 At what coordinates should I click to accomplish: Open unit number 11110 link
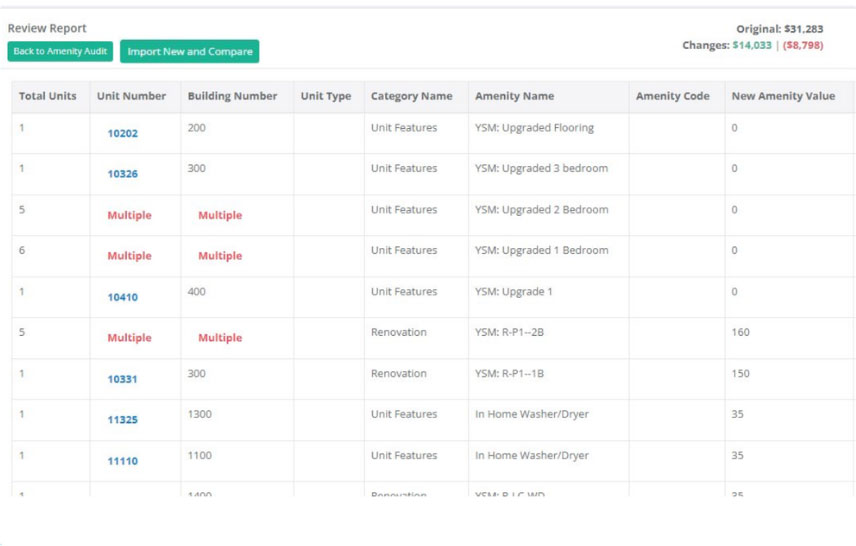pos(122,461)
